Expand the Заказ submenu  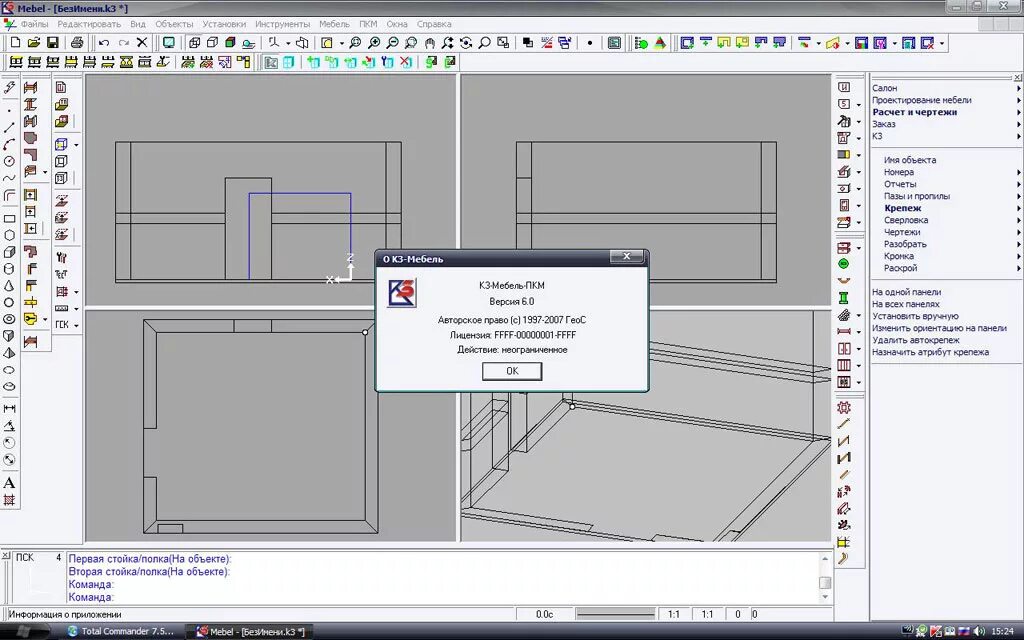pyautogui.click(x=1018, y=124)
